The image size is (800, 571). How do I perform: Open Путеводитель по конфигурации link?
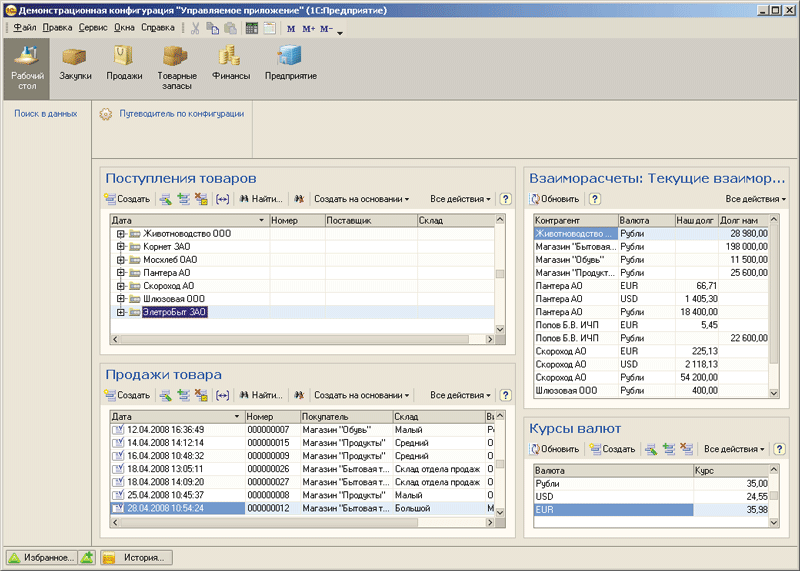pos(181,114)
